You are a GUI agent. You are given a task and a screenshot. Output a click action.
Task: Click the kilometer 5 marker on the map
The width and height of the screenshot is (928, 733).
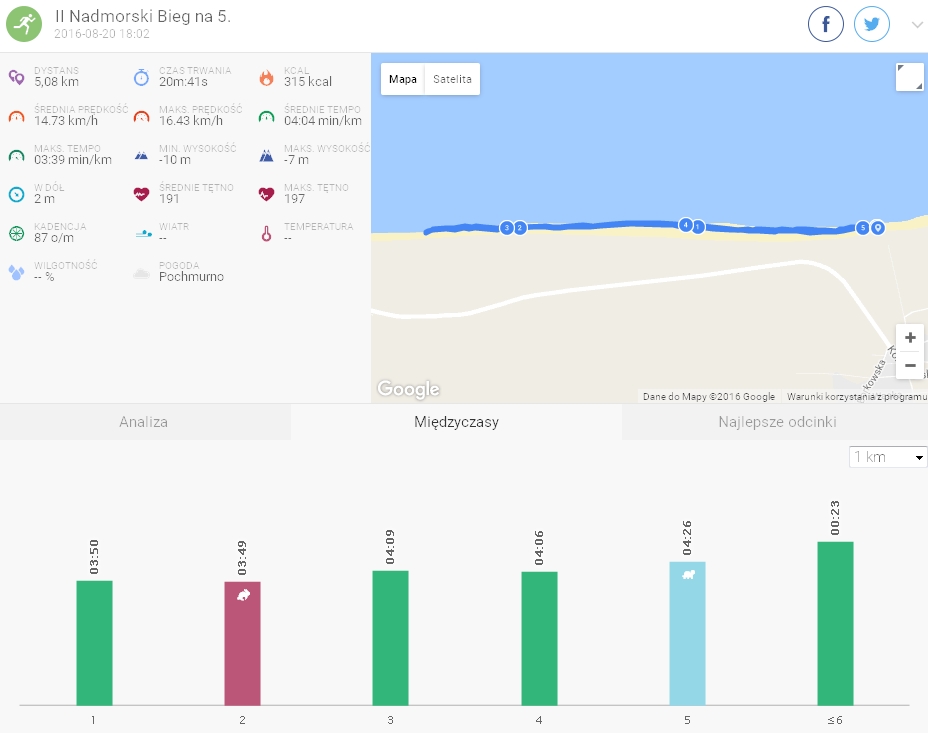[x=863, y=228]
